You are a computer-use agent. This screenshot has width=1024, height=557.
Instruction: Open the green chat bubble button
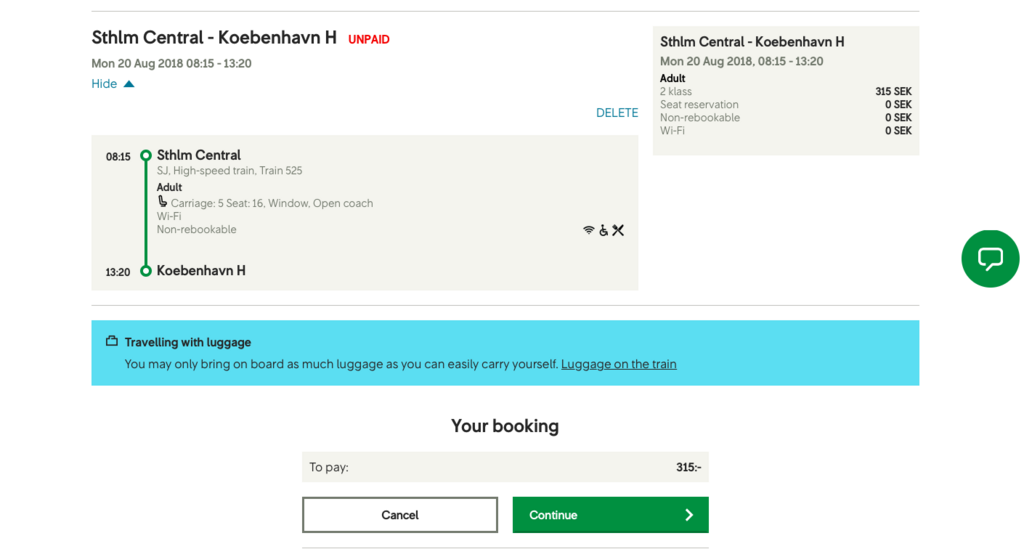(990, 259)
